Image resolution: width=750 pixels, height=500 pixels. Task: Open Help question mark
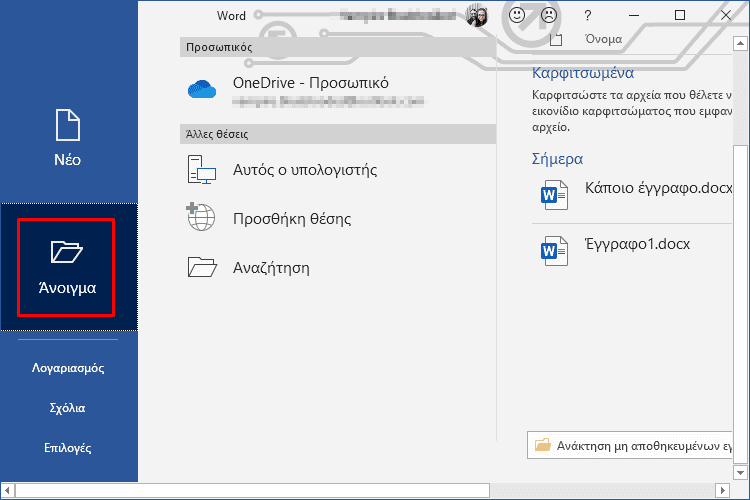coord(588,16)
